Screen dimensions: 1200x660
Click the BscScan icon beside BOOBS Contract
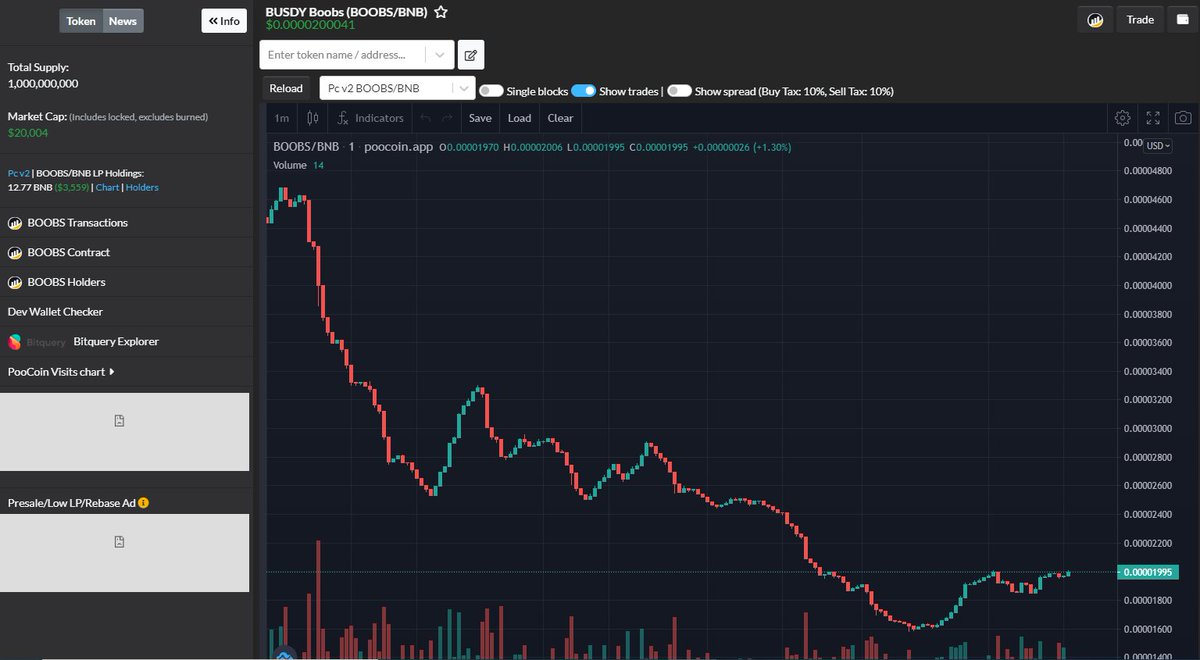pos(15,253)
